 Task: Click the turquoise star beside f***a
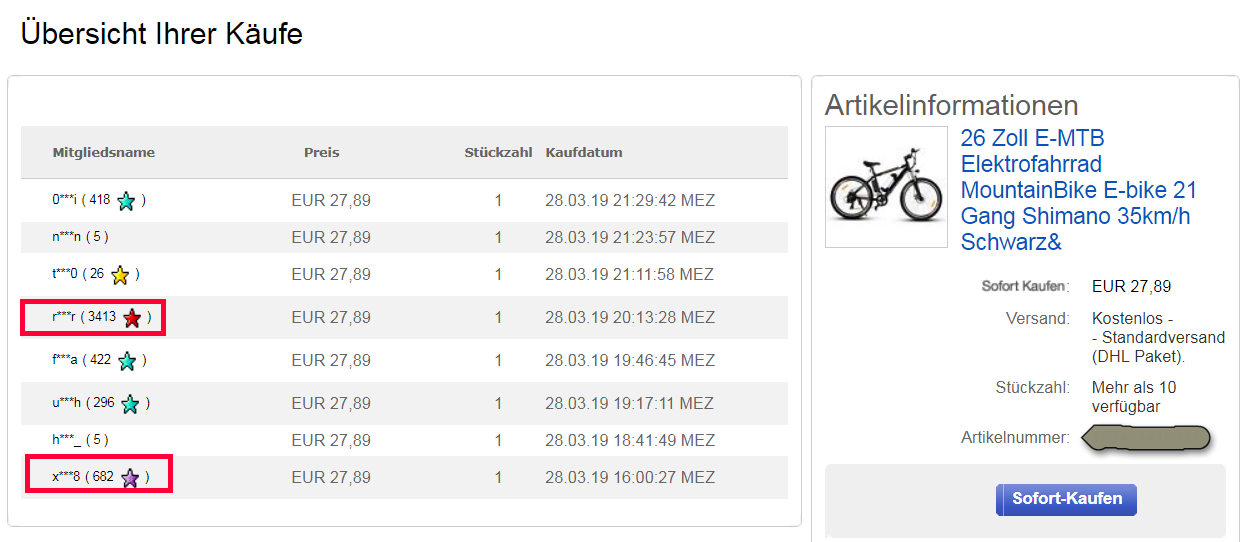point(127,361)
